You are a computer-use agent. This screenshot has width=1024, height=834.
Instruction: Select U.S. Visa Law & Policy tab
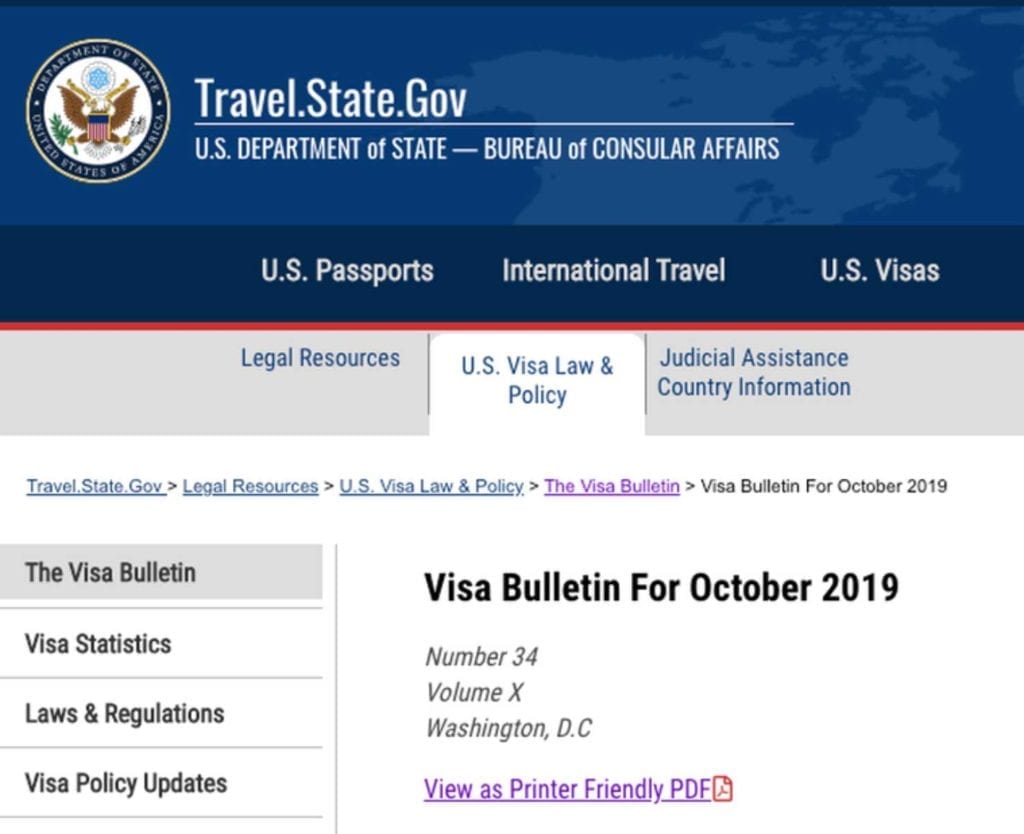coord(537,380)
